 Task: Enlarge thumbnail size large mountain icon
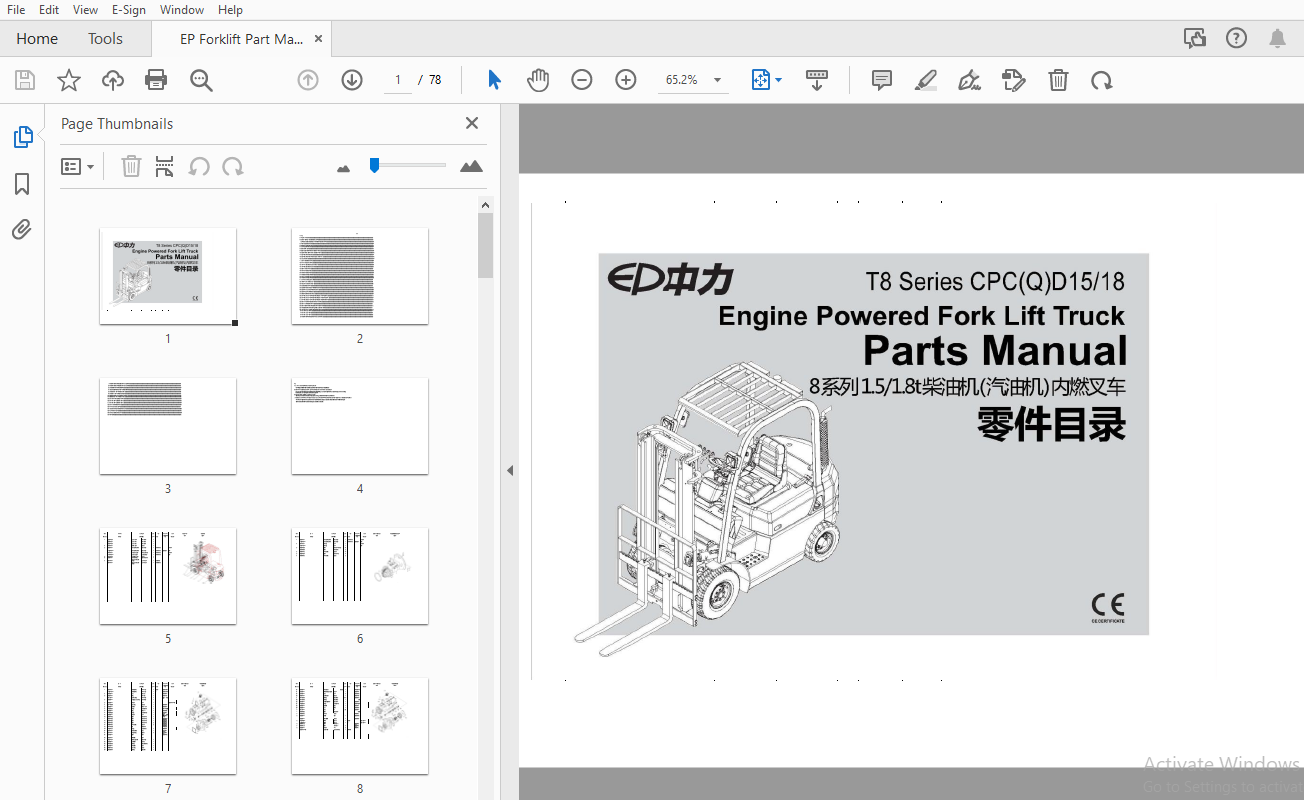[x=471, y=166]
